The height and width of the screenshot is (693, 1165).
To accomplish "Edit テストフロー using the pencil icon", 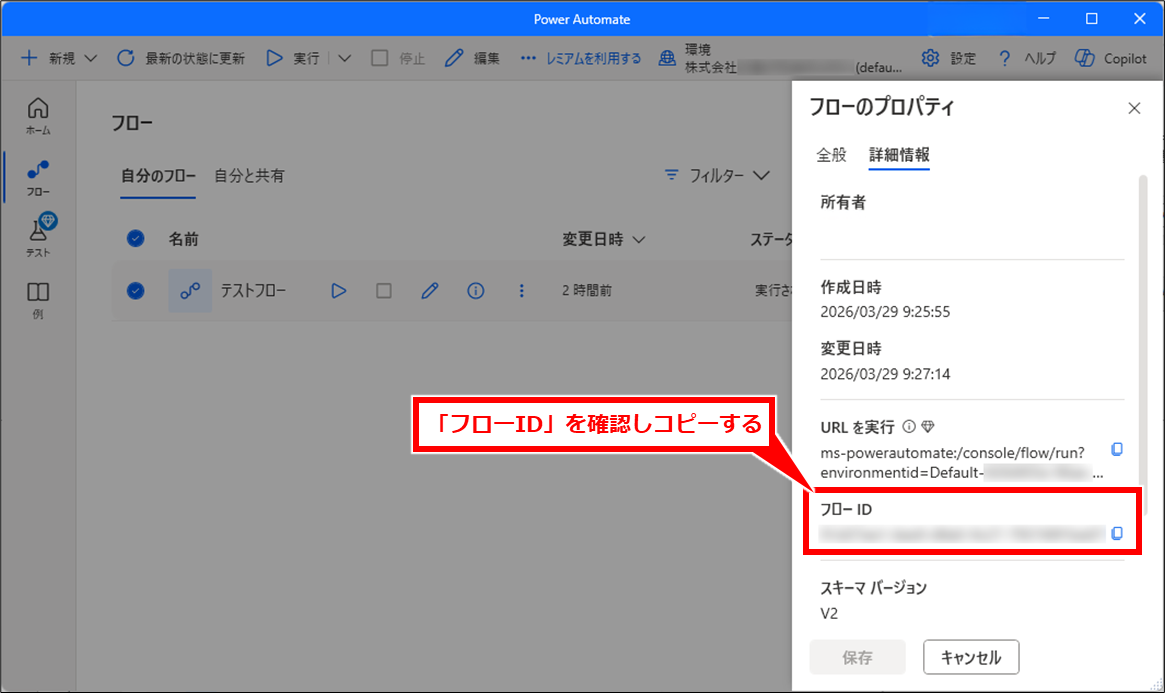I will (x=430, y=291).
